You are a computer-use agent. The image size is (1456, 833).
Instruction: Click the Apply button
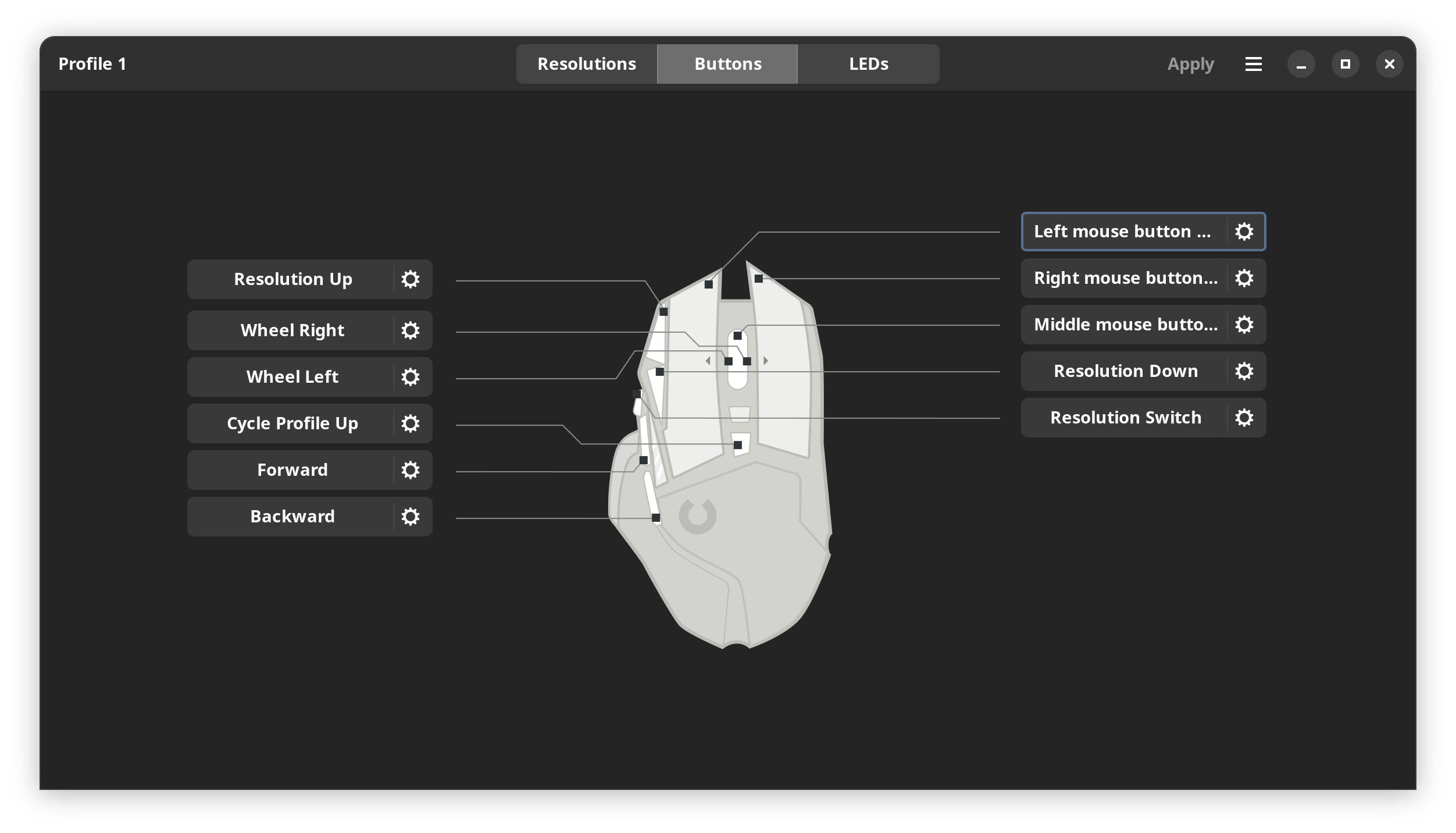(1190, 64)
